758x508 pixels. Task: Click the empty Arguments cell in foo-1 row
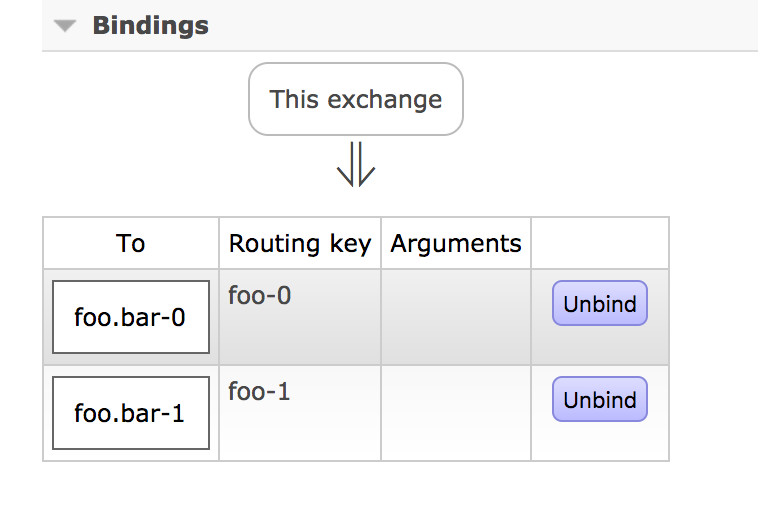[x=456, y=413]
